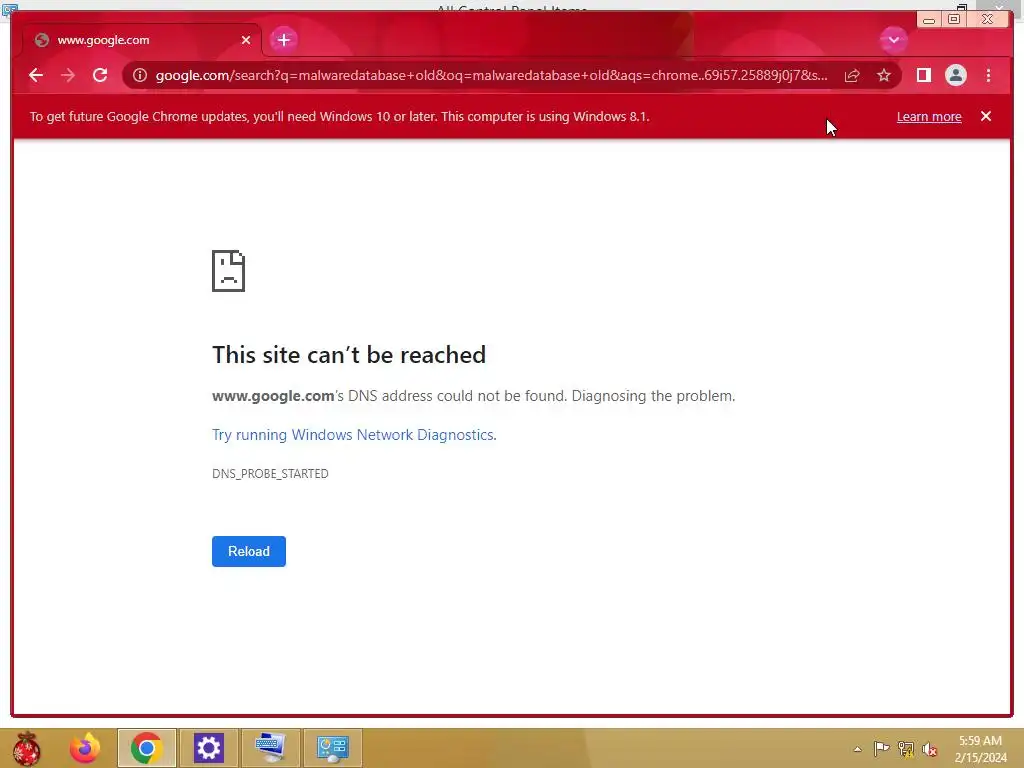Open the gear settings app on taskbar
The height and width of the screenshot is (768, 1024).
click(208, 748)
